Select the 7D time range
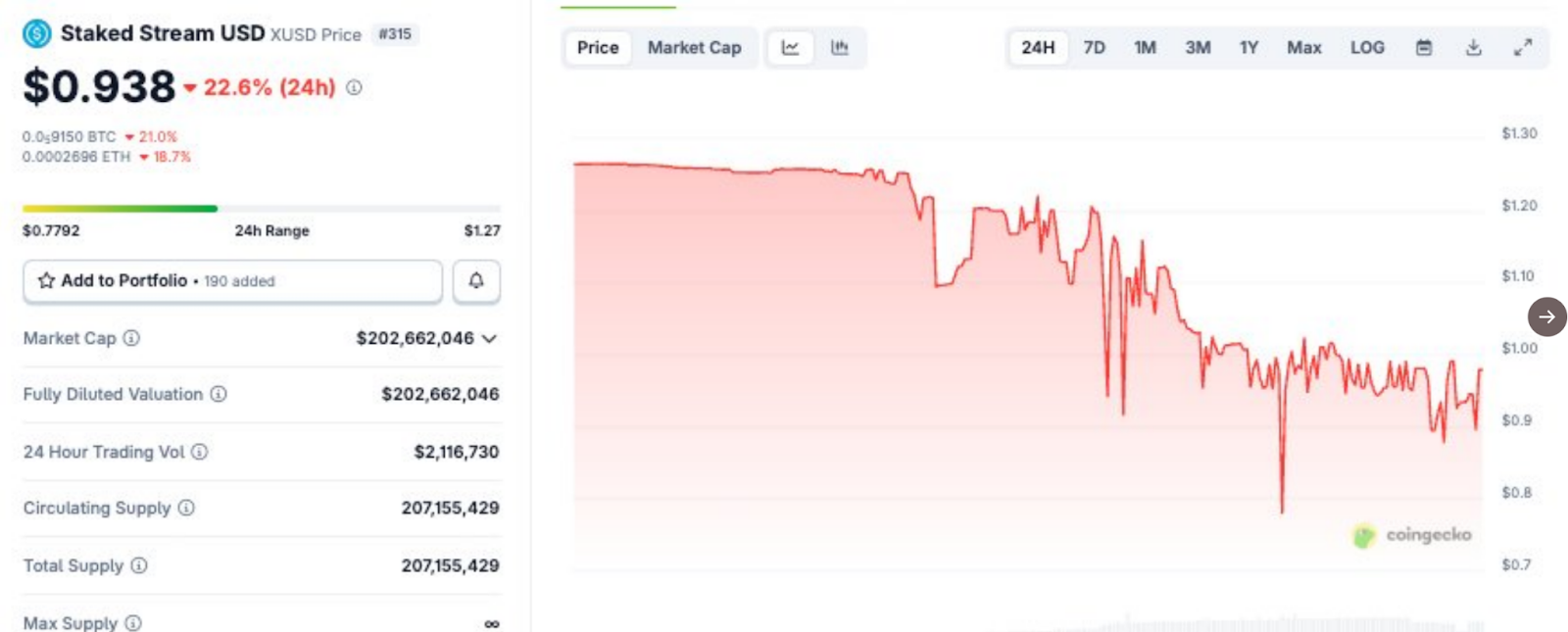Screen dimensions: 1568x632 tap(1094, 48)
